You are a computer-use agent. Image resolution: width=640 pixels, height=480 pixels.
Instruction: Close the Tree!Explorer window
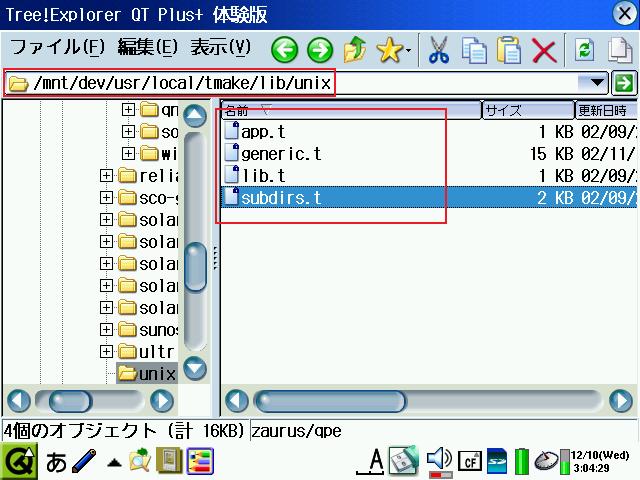point(625,14)
